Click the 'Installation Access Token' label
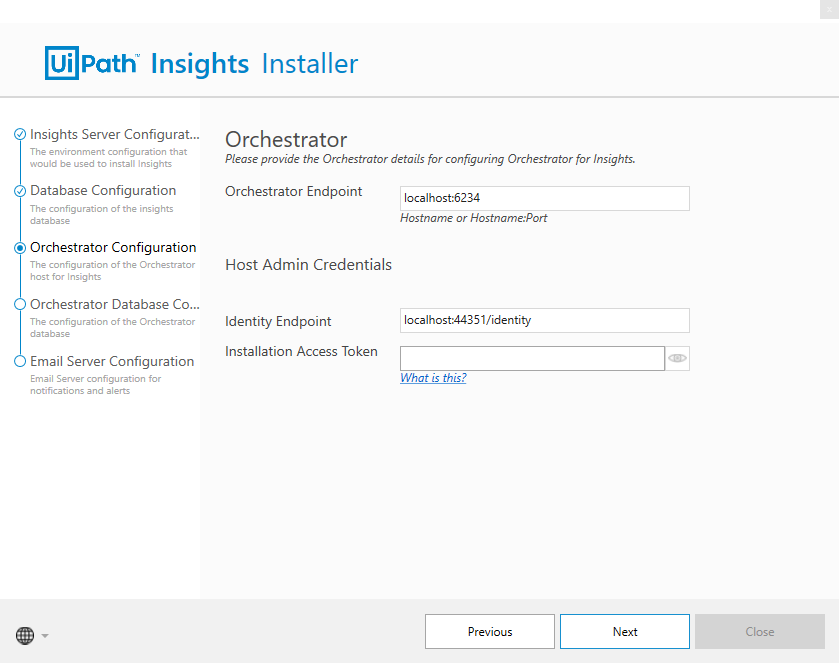 [x=301, y=351]
